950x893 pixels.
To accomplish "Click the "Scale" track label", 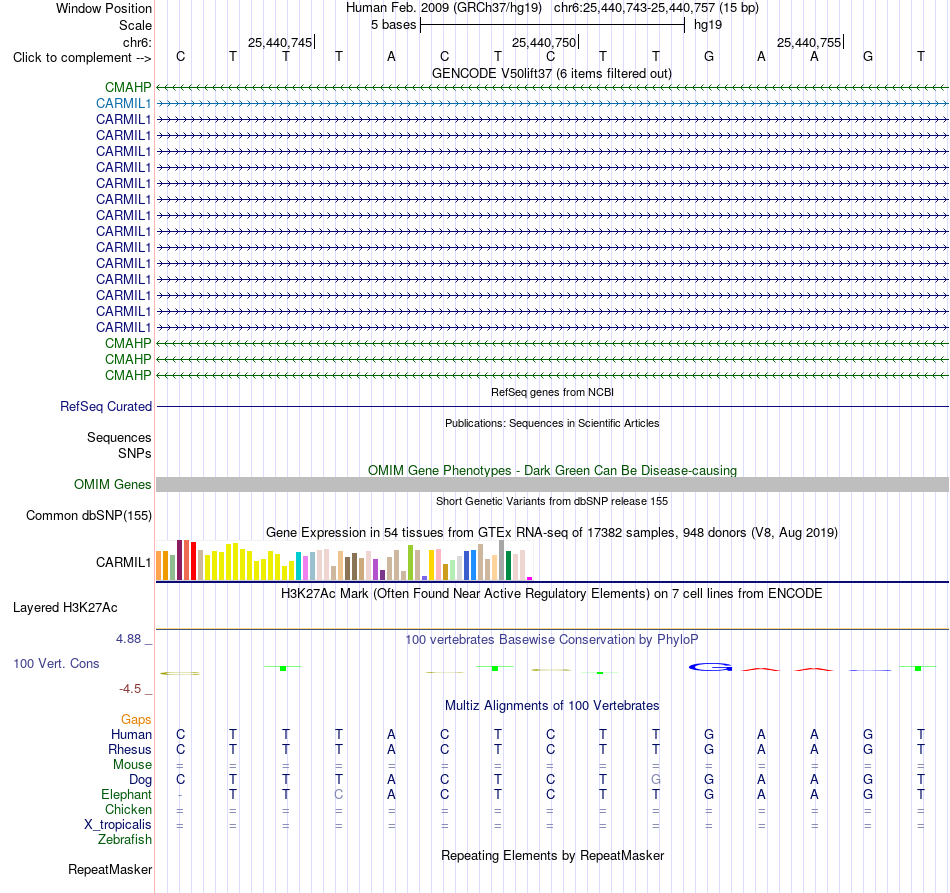I will tap(135, 25).
